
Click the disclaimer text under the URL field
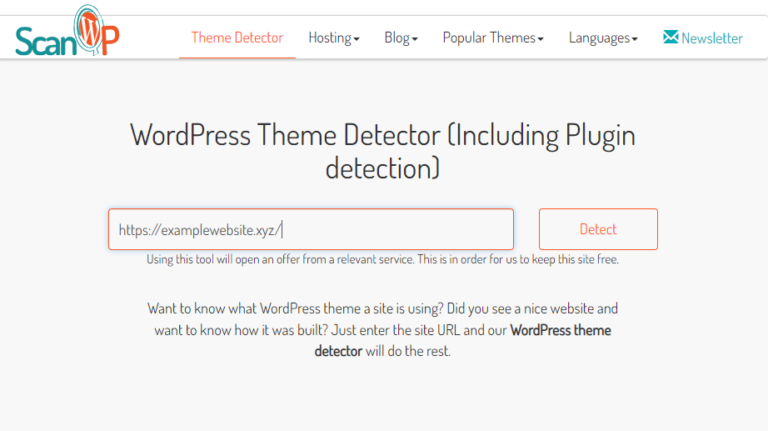[x=383, y=260]
